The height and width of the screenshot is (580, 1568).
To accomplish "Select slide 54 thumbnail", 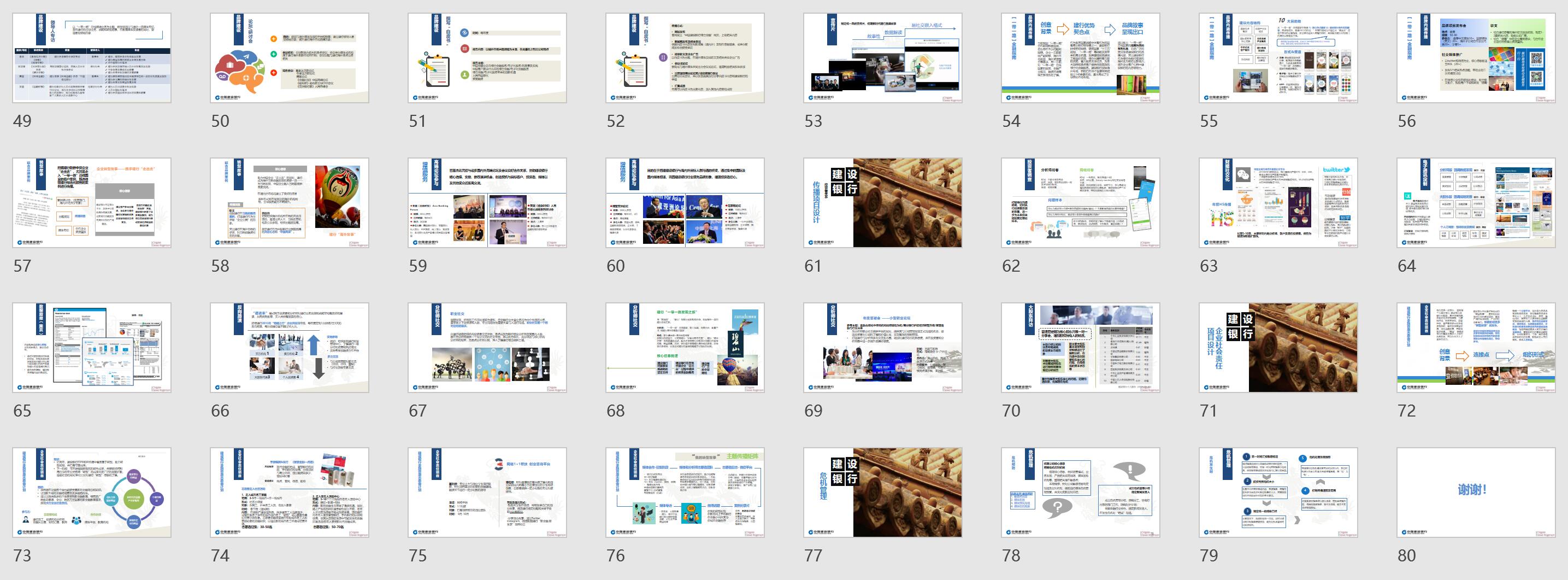I will (1081, 58).
